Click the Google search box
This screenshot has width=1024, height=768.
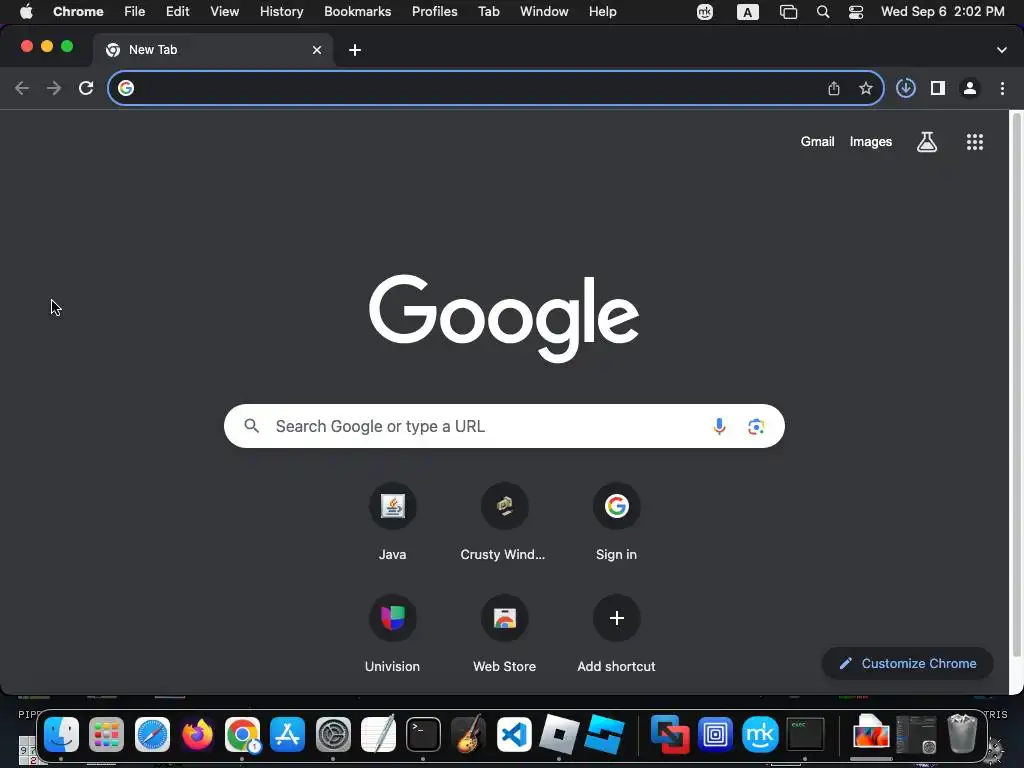pyautogui.click(x=504, y=426)
